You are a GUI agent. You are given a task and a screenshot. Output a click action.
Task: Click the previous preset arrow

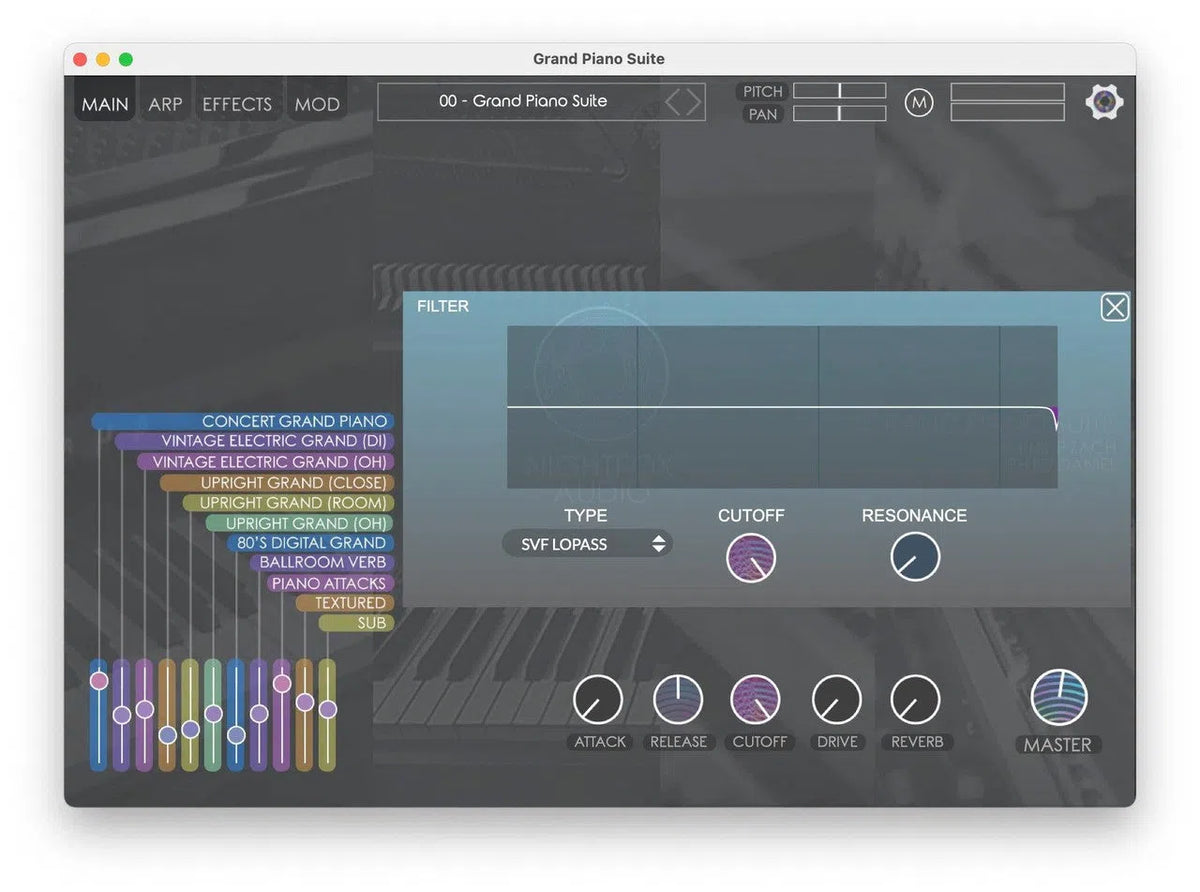pyautogui.click(x=675, y=101)
